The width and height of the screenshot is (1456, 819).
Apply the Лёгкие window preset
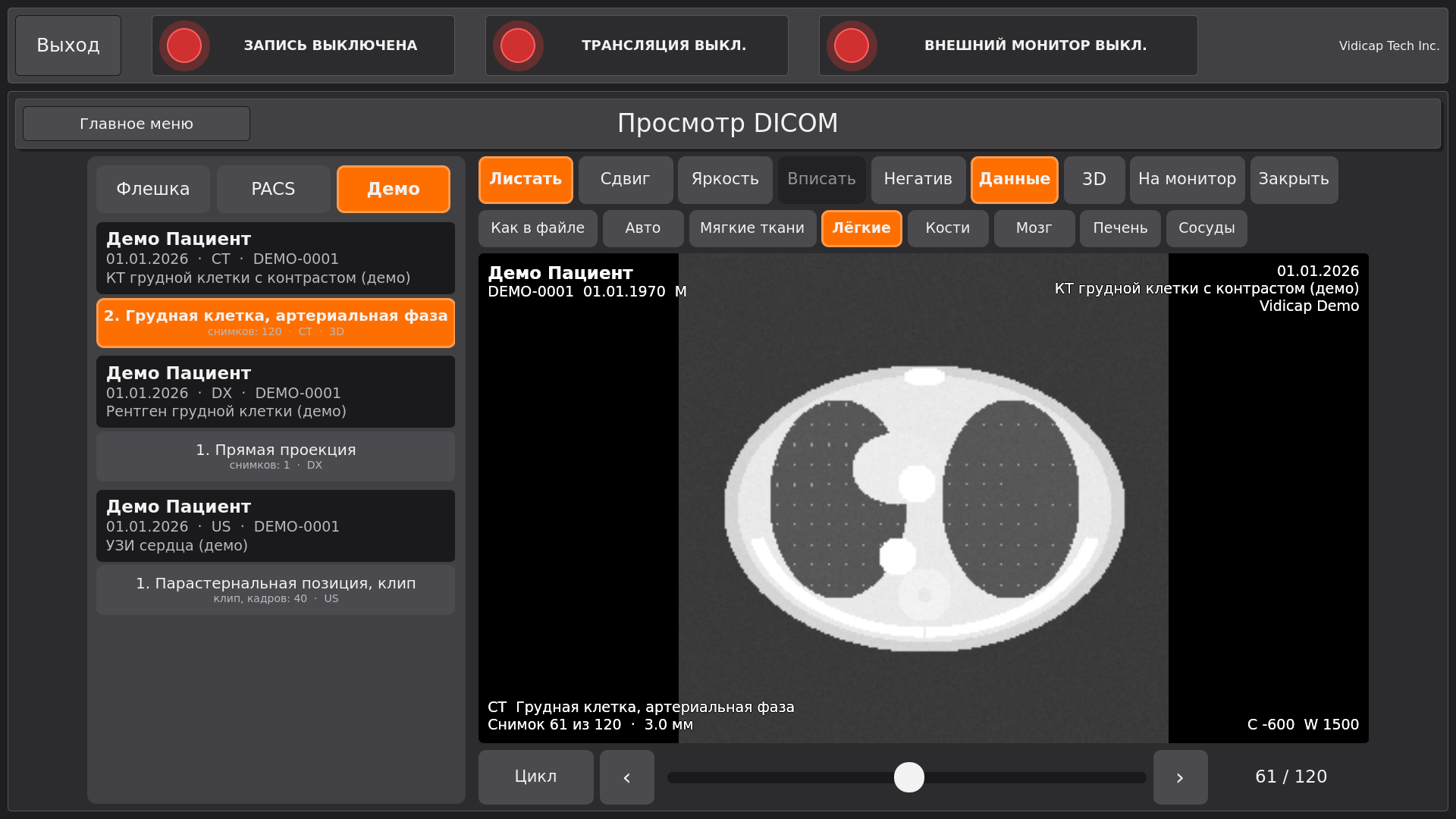coord(861,228)
